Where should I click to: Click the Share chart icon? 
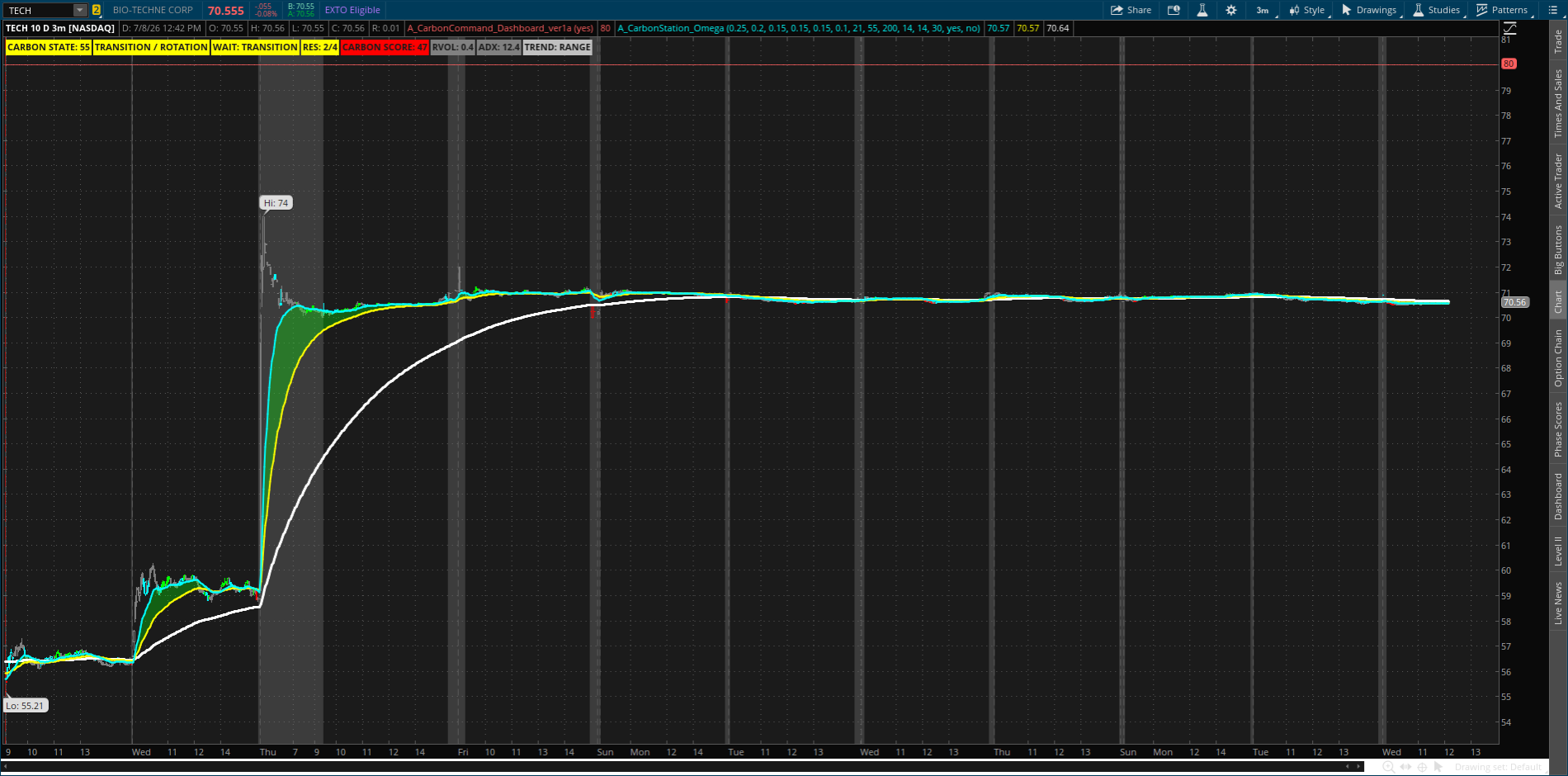point(1131,10)
